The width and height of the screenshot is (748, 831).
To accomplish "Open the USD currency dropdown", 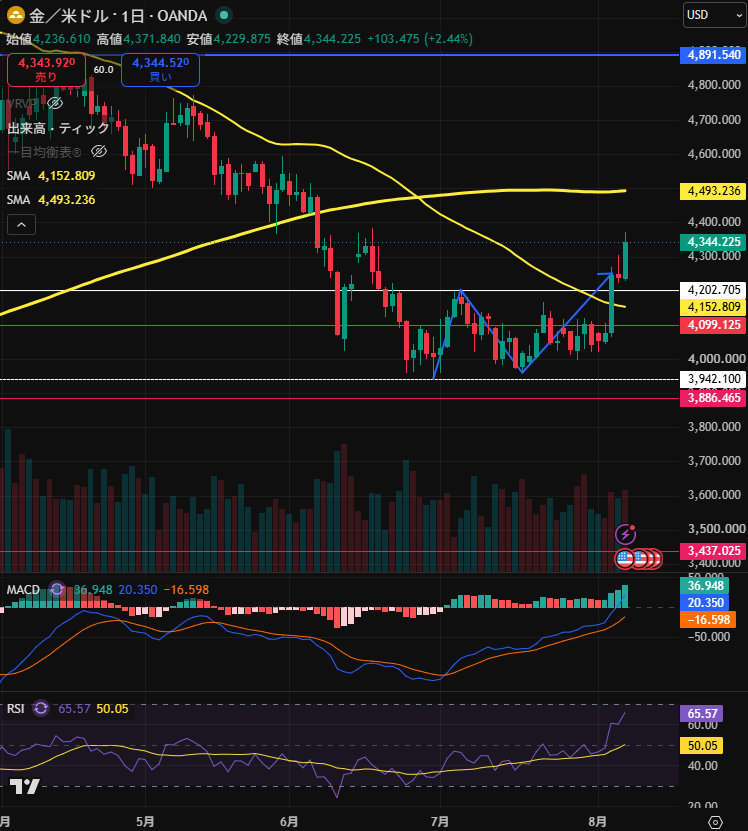I will [x=715, y=15].
